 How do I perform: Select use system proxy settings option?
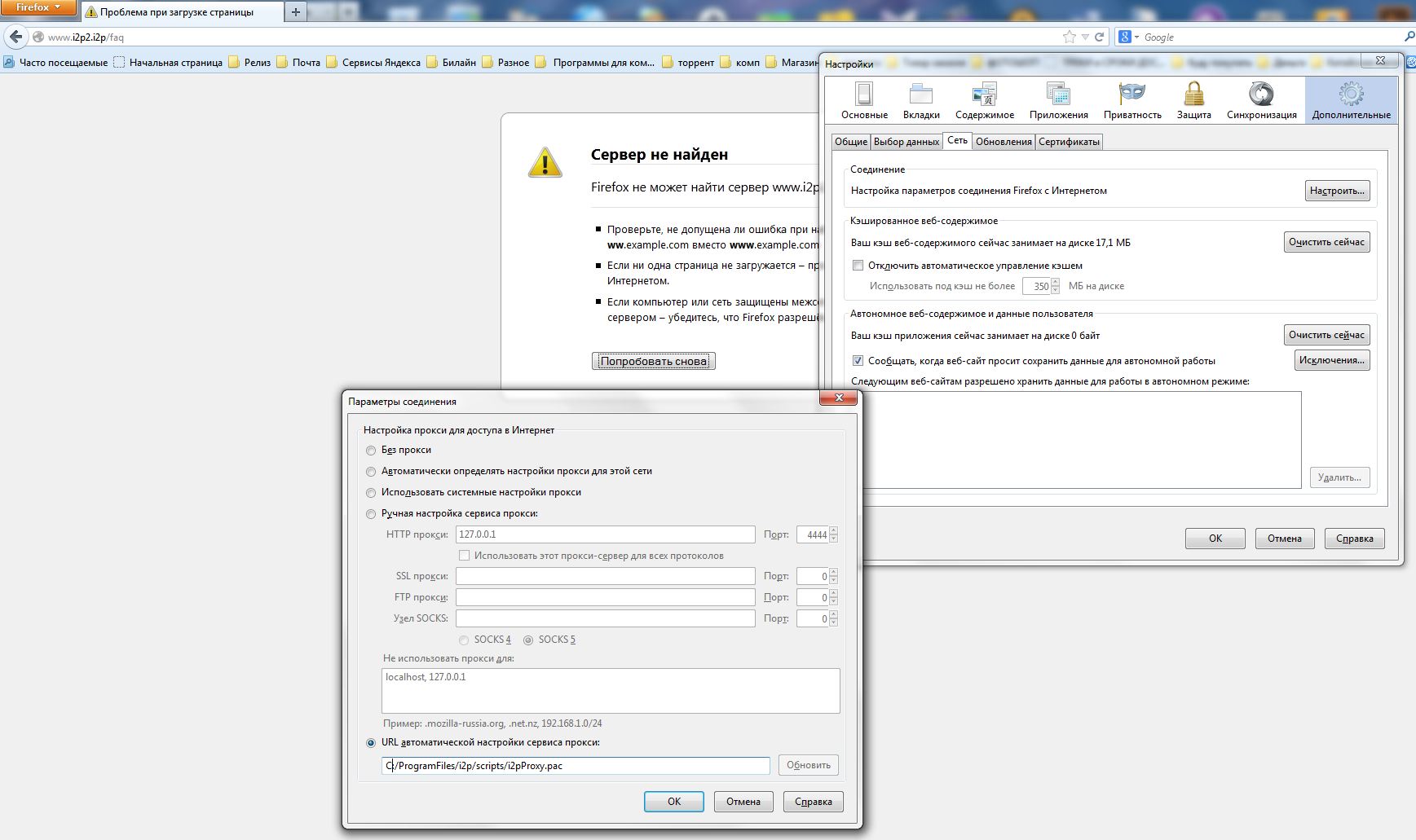point(371,493)
